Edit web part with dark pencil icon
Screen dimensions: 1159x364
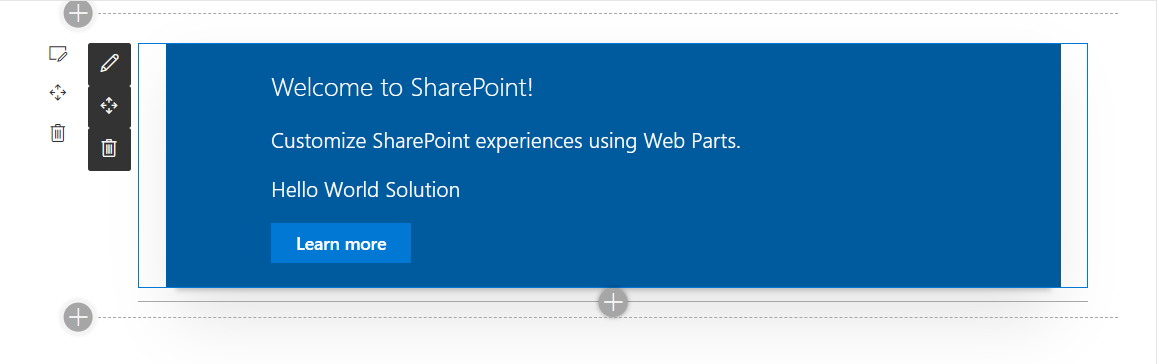point(109,64)
